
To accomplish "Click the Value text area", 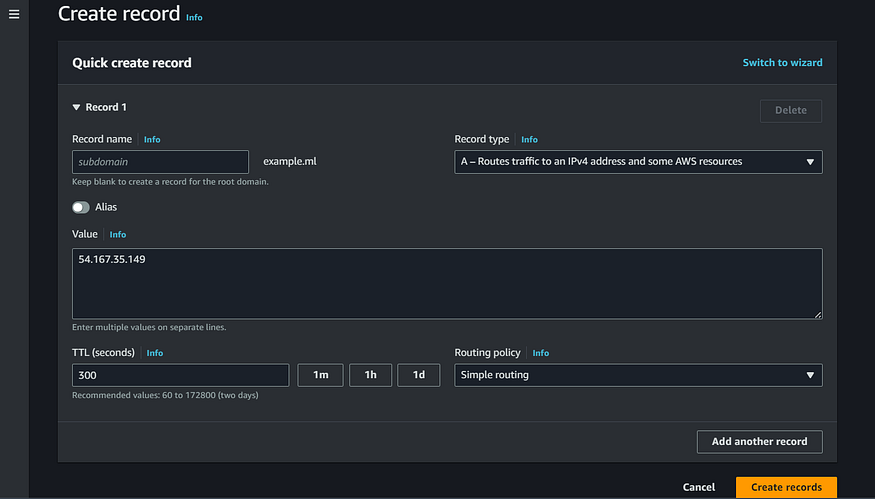I will pos(447,284).
